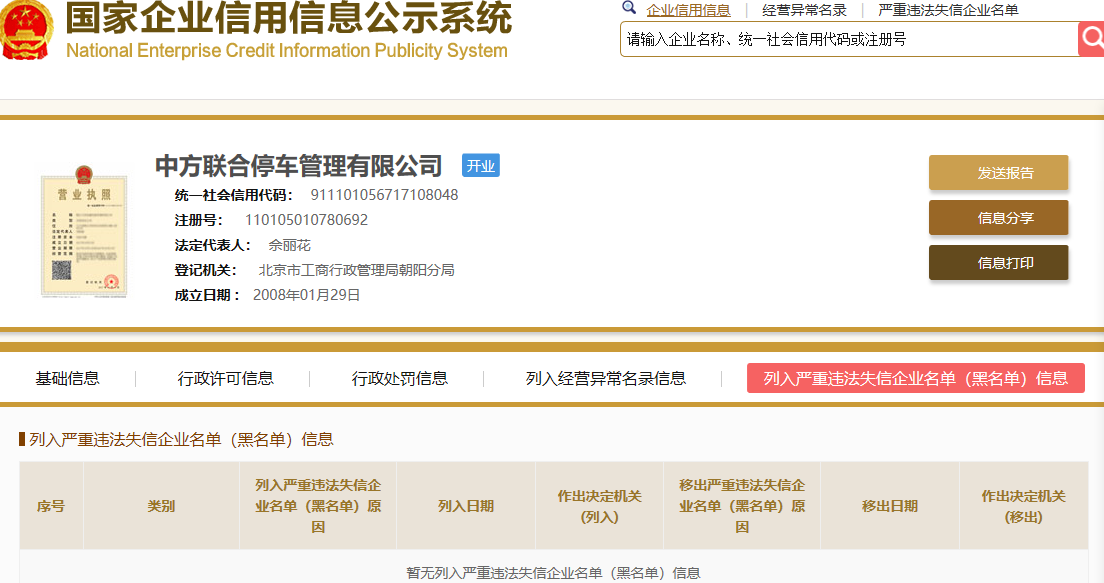Image resolution: width=1104 pixels, height=583 pixels.
Task: Click the English subtitle National Enterprise Credit Information Publicity System
Action: click(287, 51)
